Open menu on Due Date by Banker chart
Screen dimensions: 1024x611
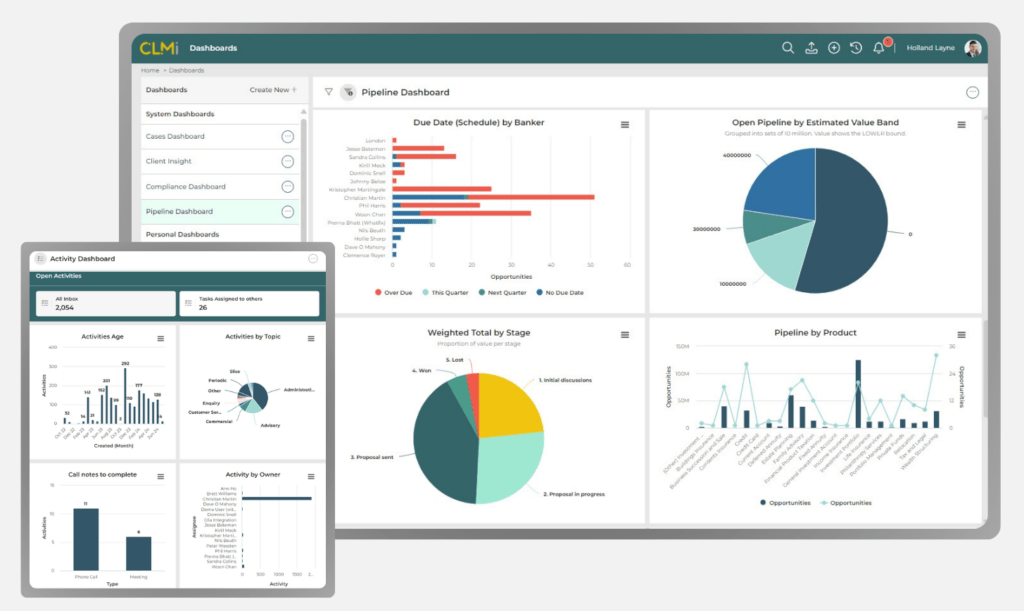point(625,125)
